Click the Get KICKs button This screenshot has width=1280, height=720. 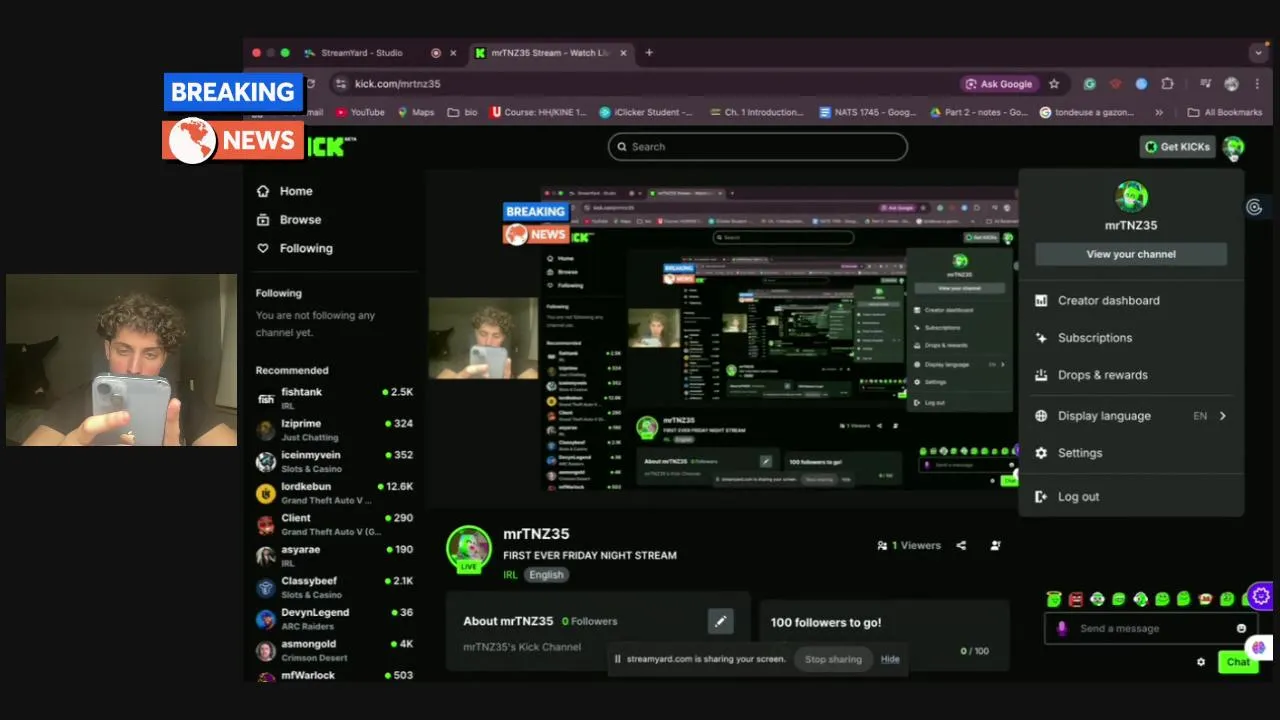1178,147
